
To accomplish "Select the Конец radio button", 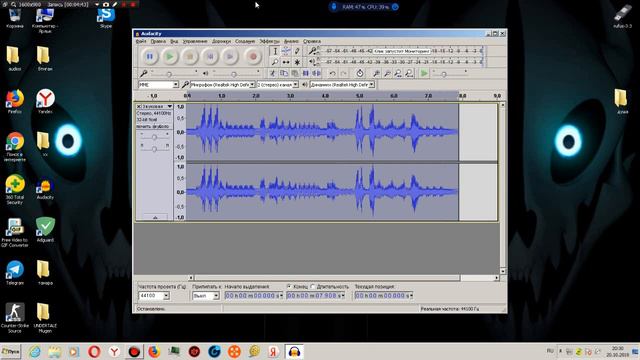I will point(289,287).
